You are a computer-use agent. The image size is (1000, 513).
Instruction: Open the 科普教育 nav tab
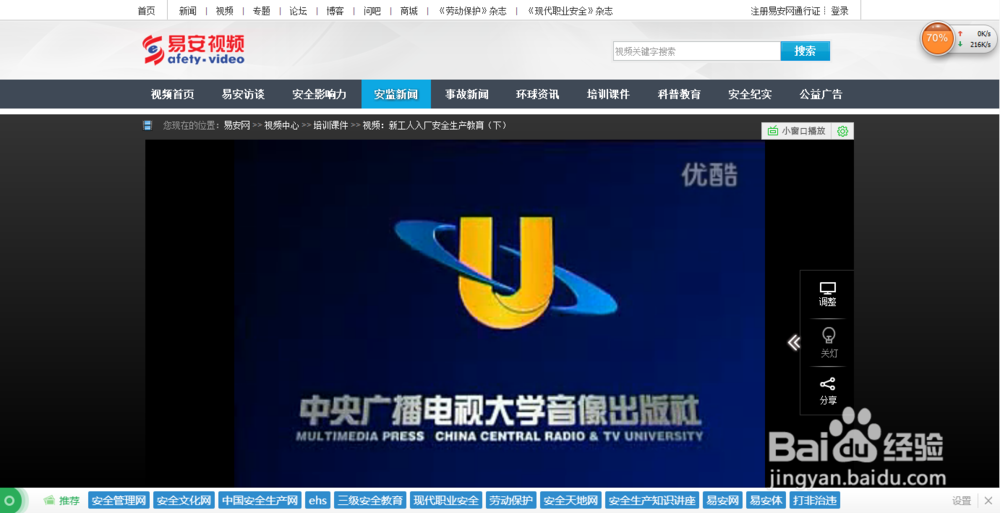tap(679, 94)
